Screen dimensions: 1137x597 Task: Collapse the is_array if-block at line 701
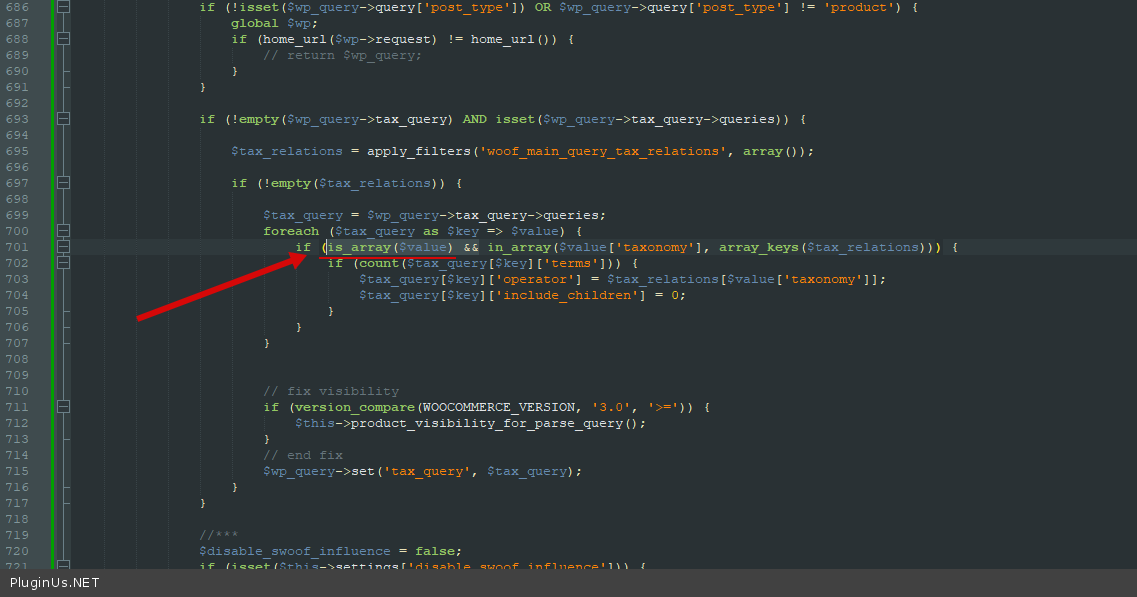coord(64,247)
